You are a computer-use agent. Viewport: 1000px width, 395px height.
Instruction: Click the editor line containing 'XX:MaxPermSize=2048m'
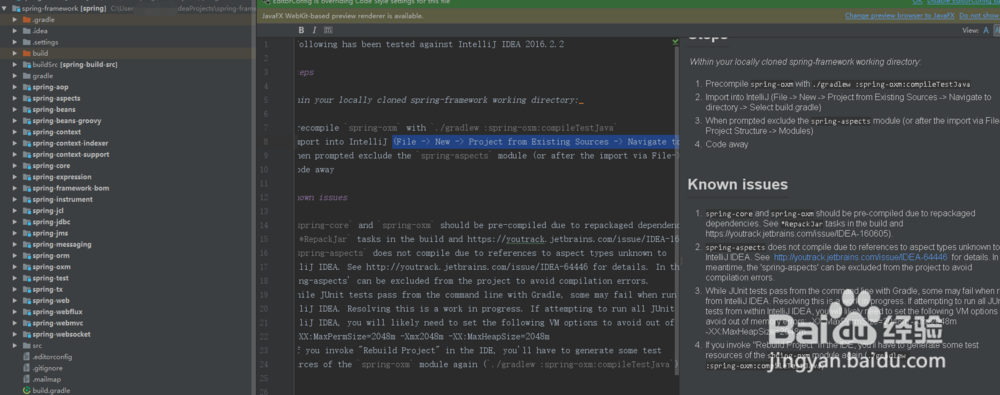tap(423, 336)
